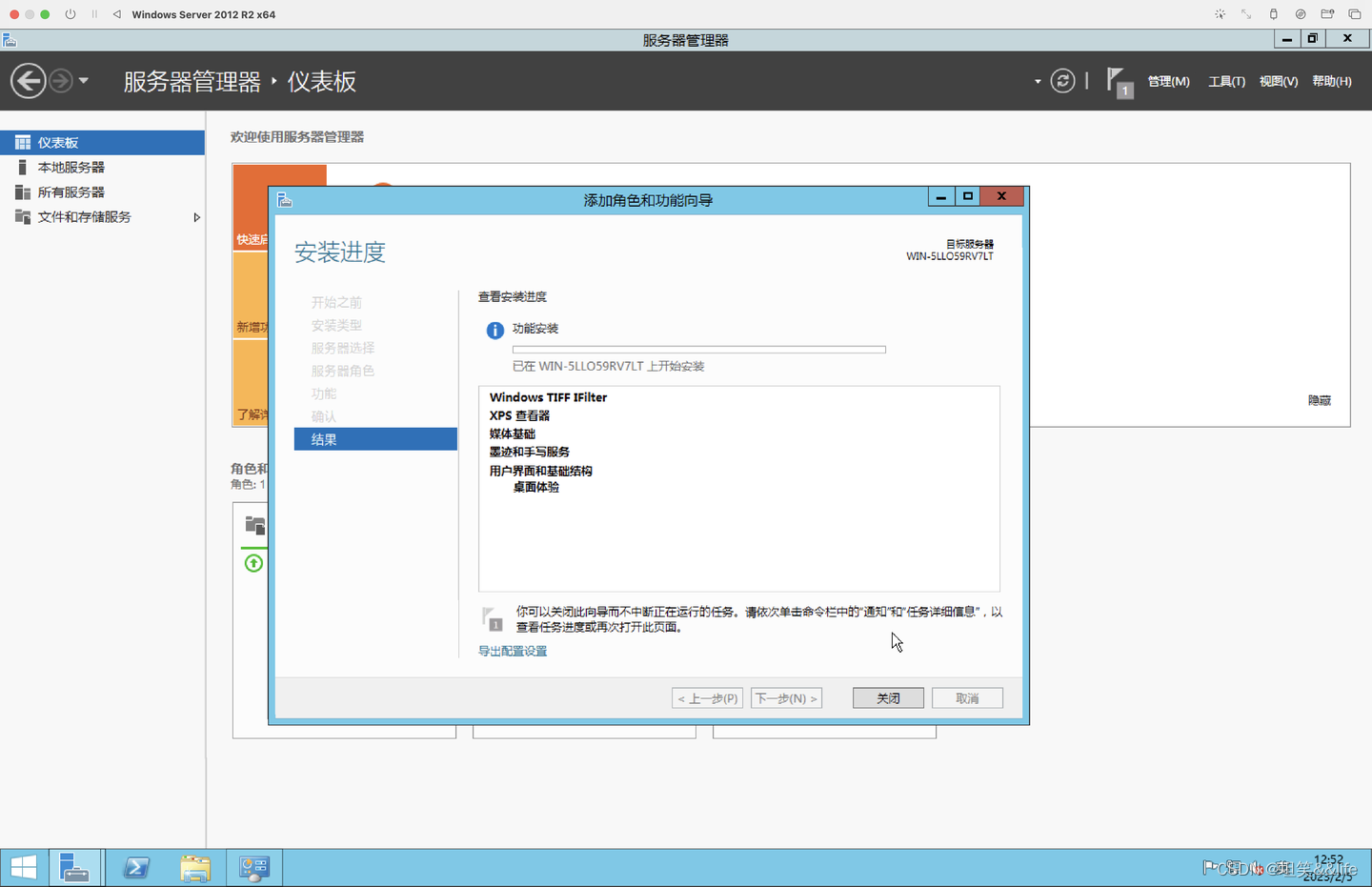The height and width of the screenshot is (887, 1372).
Task: Click 隐藏 link in welcome panel
Action: pyautogui.click(x=1319, y=401)
